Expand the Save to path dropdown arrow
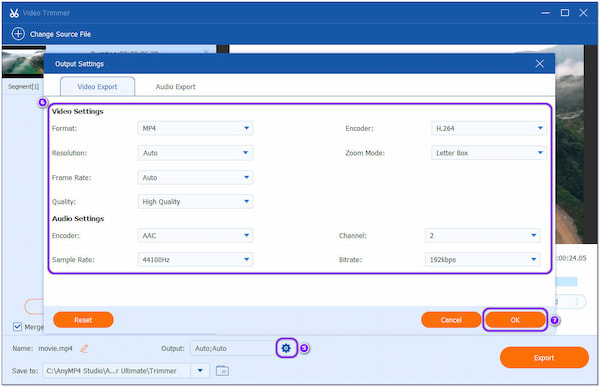 tap(200, 371)
